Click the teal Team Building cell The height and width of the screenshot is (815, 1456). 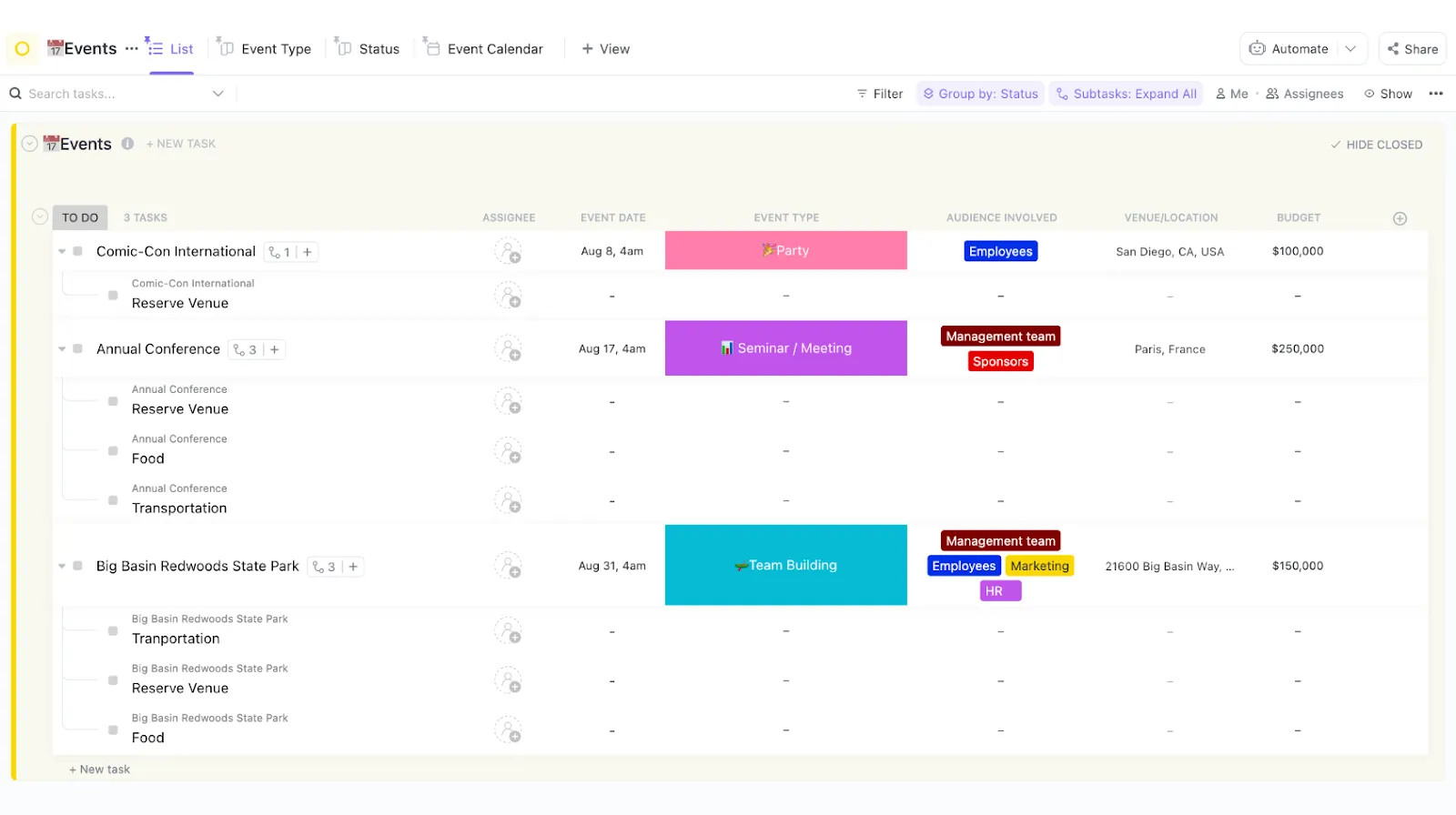click(786, 565)
